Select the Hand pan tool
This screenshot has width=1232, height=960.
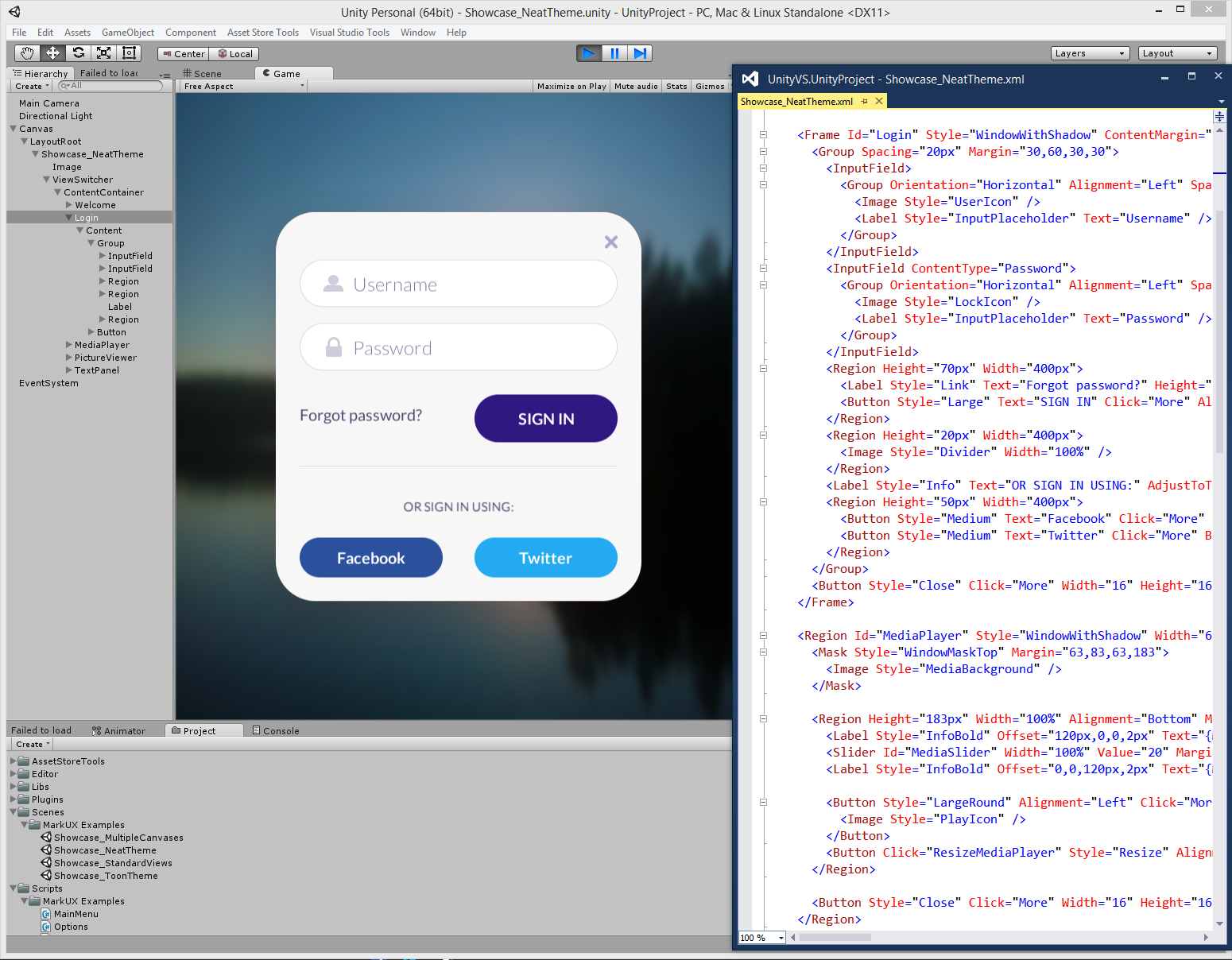click(x=26, y=52)
